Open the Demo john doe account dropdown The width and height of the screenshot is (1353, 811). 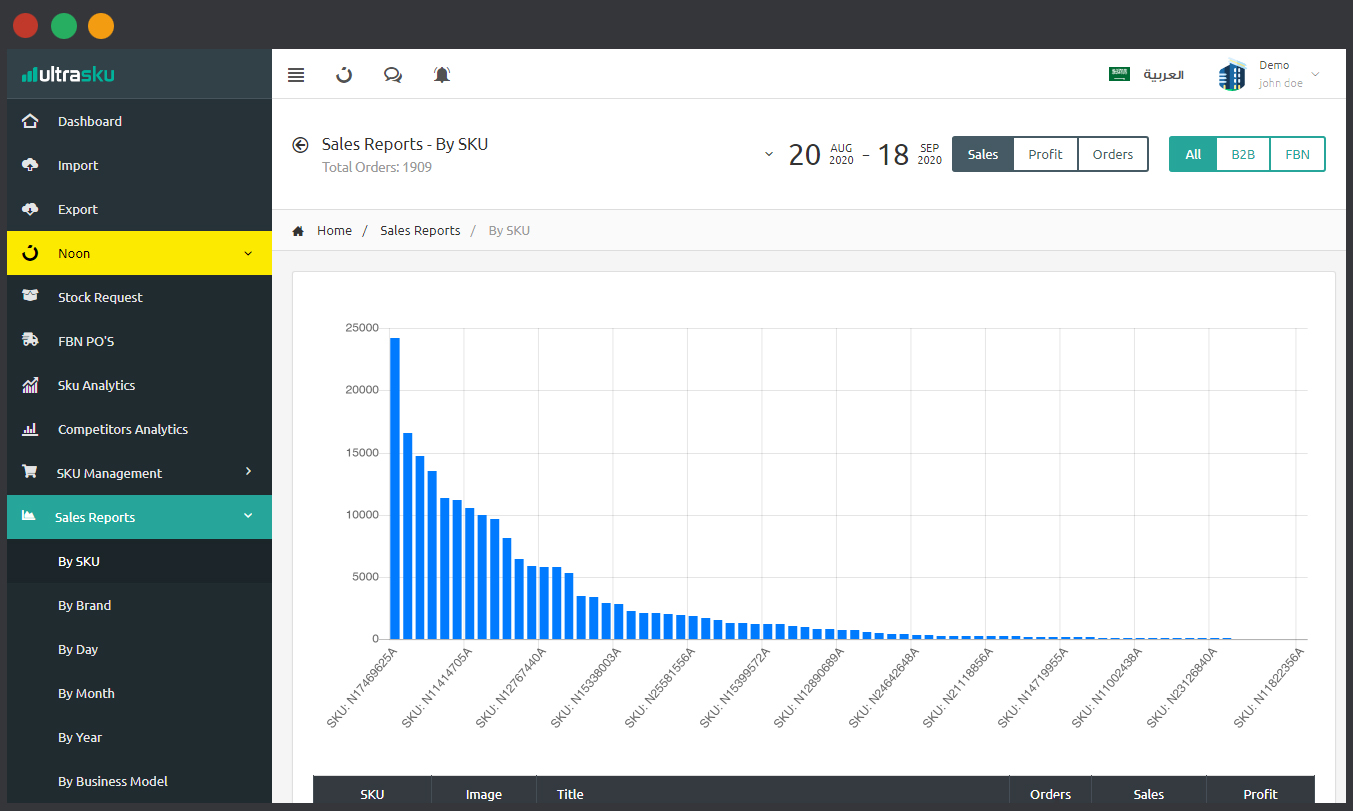(x=1270, y=75)
